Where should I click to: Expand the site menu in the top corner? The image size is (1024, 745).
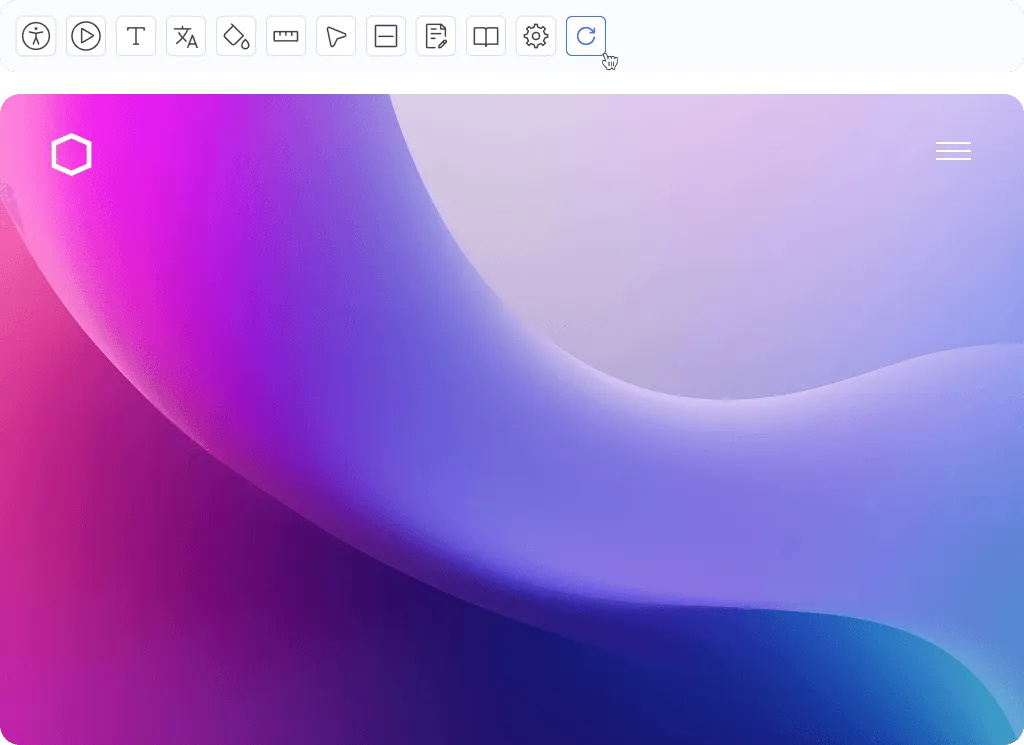pos(953,151)
